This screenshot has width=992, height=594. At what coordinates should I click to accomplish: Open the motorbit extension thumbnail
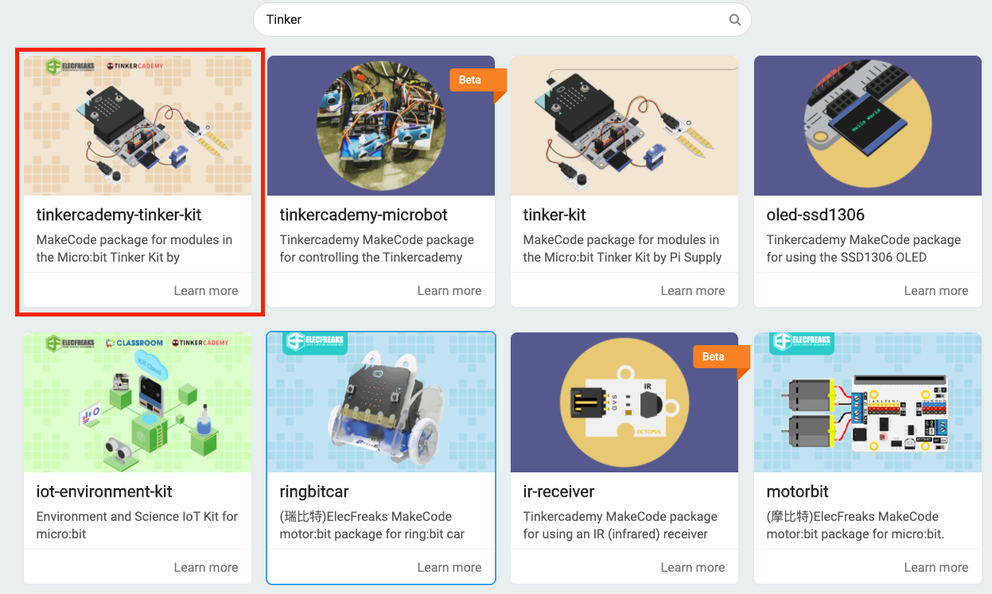tap(867, 402)
